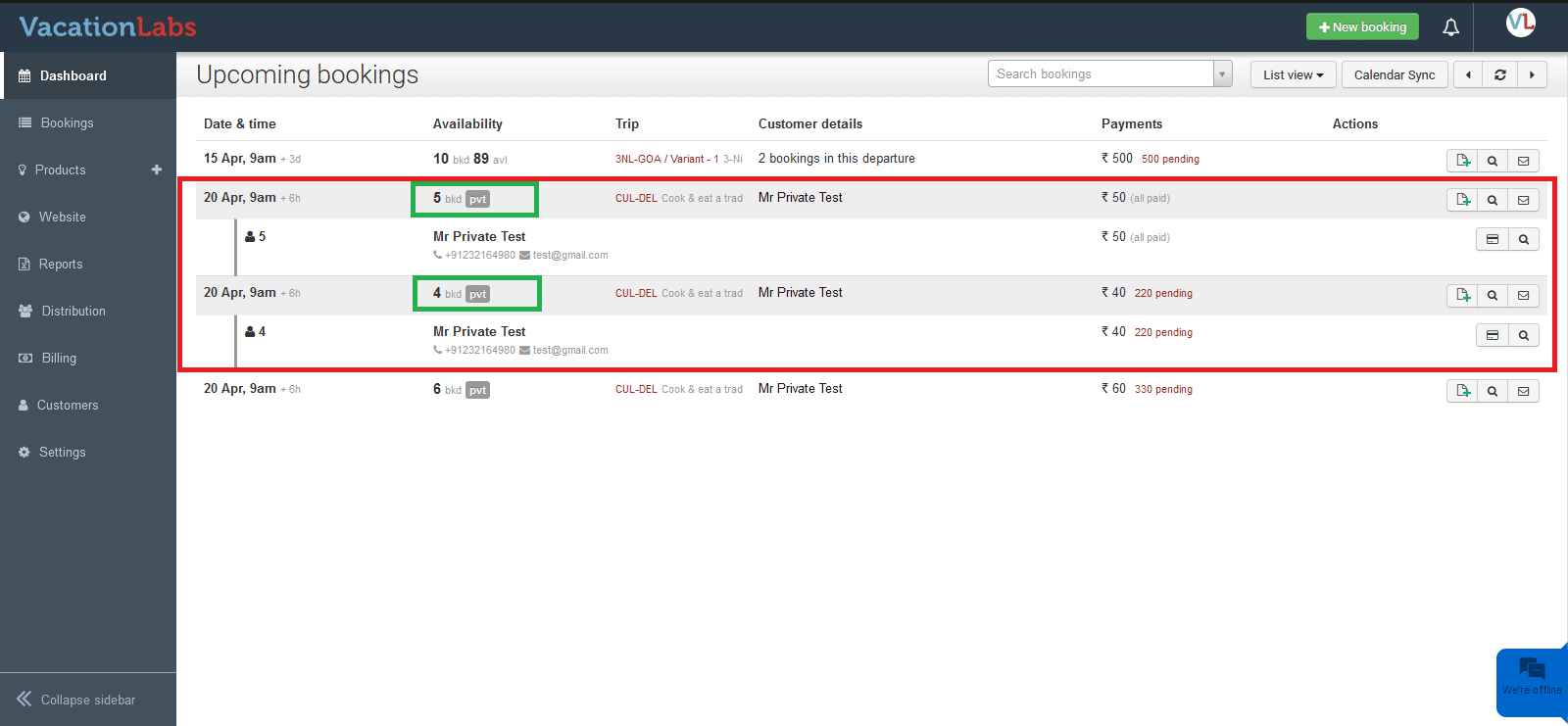This screenshot has height=726, width=1568.
Task: Open the We're offline chat widget
Action: click(x=1532, y=678)
